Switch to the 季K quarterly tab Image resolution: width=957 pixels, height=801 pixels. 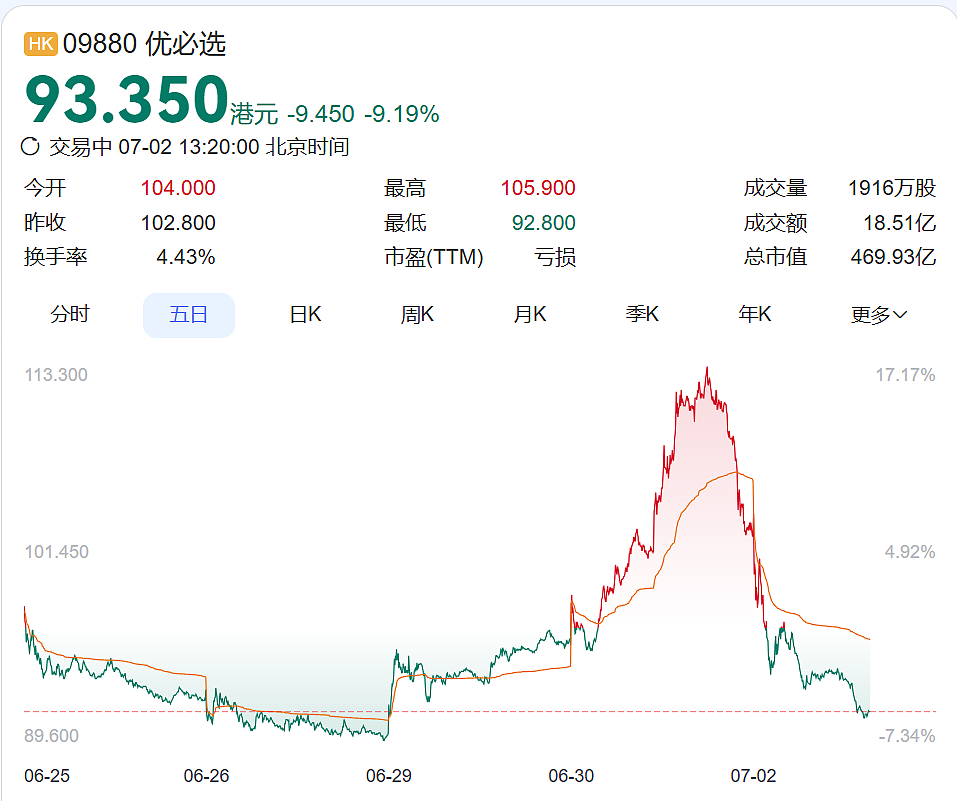tap(642, 314)
